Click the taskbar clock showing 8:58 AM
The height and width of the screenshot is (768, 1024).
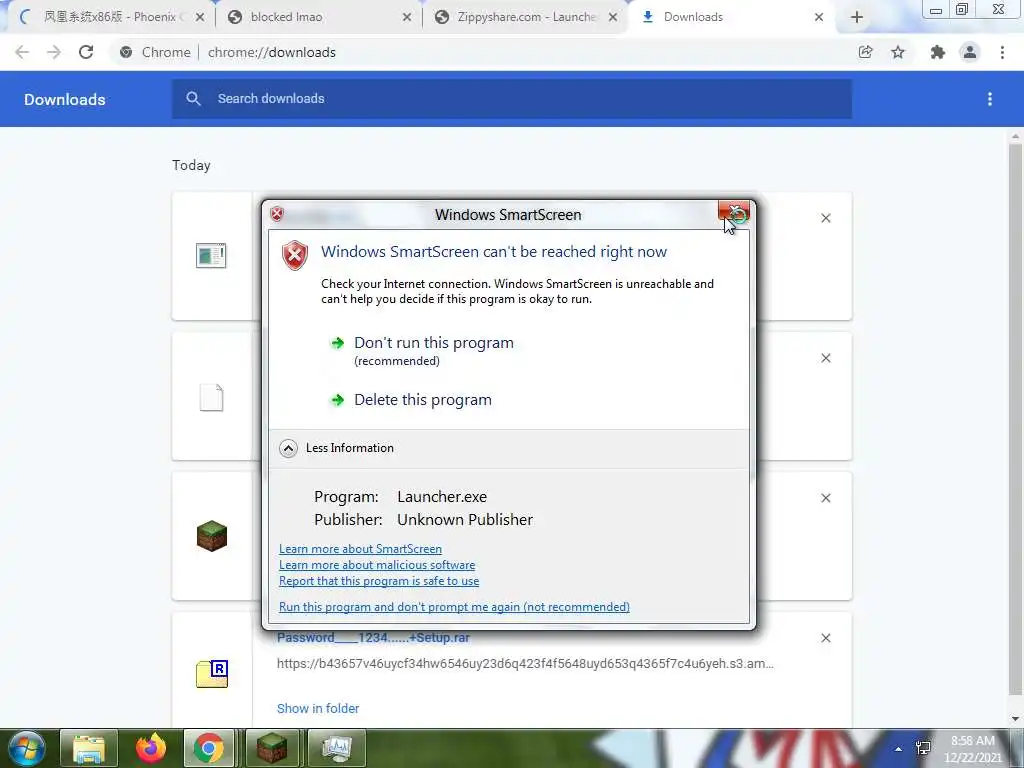pos(972,749)
